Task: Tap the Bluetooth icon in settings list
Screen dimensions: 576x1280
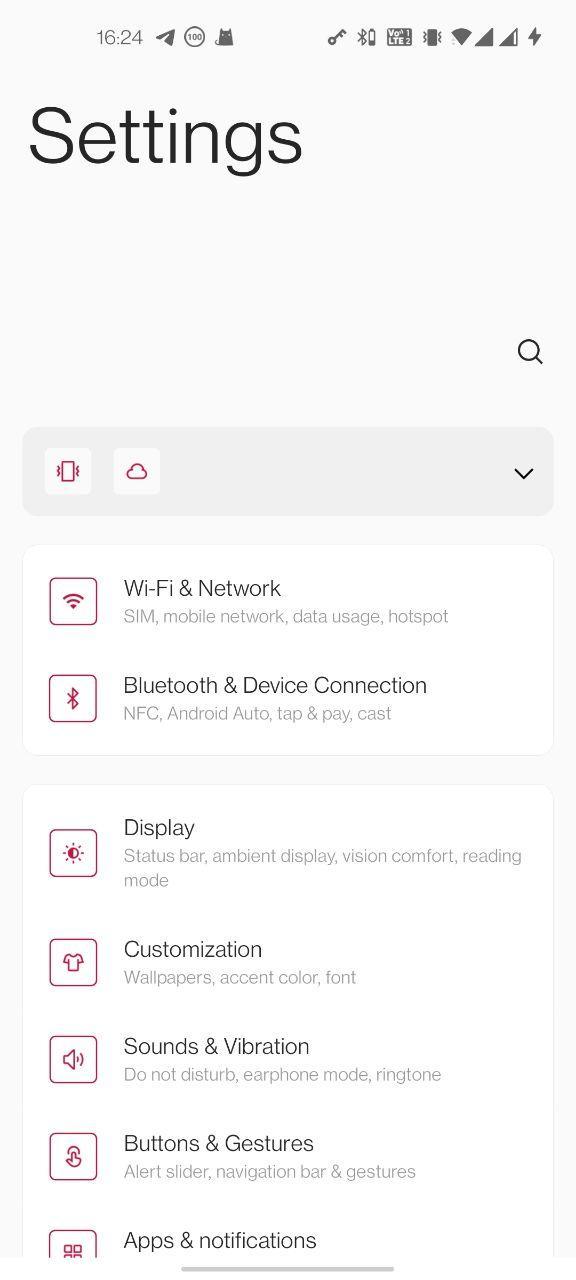Action: click(x=73, y=698)
